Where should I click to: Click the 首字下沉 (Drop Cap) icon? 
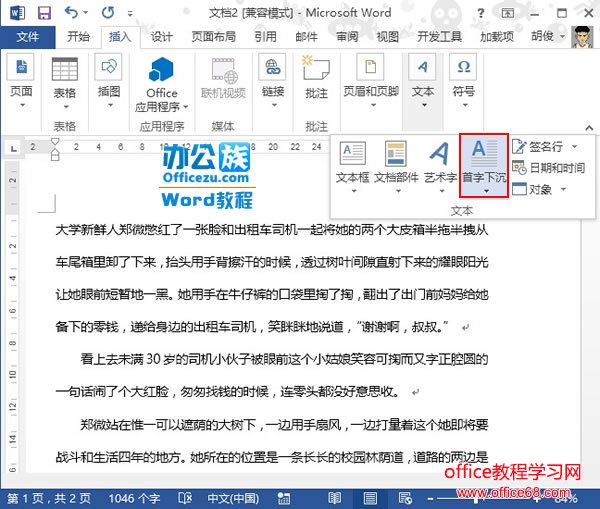coord(484,154)
